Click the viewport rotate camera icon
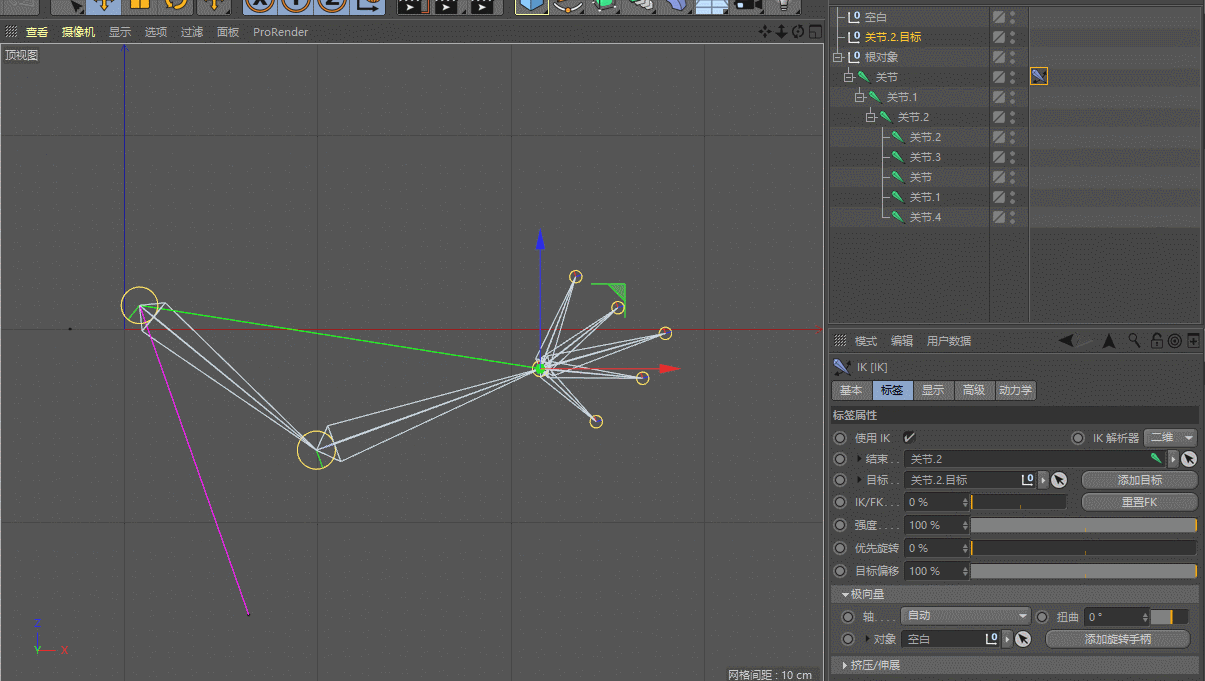1205x681 pixels. (798, 32)
